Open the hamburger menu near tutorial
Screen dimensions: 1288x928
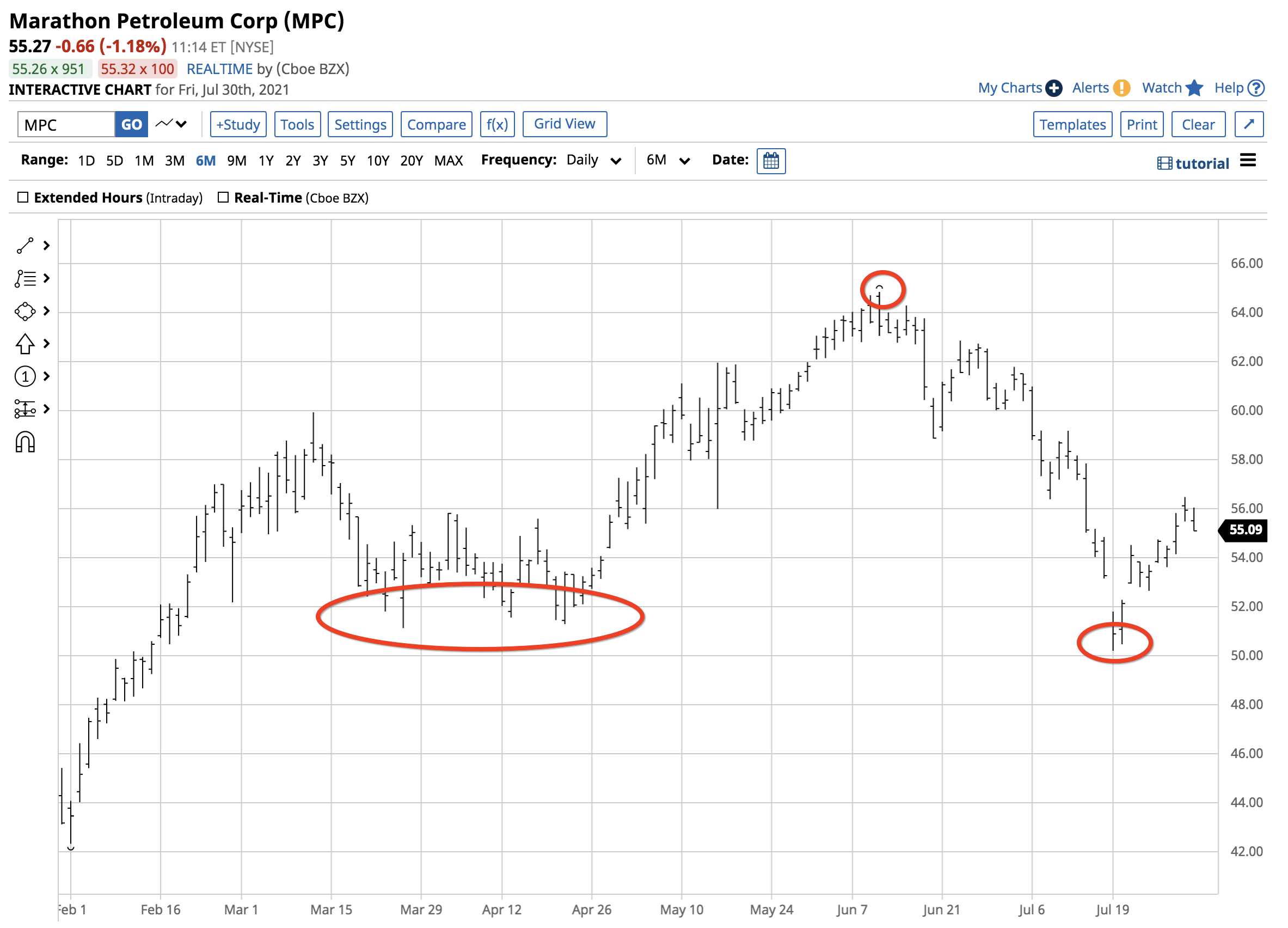click(x=1248, y=161)
